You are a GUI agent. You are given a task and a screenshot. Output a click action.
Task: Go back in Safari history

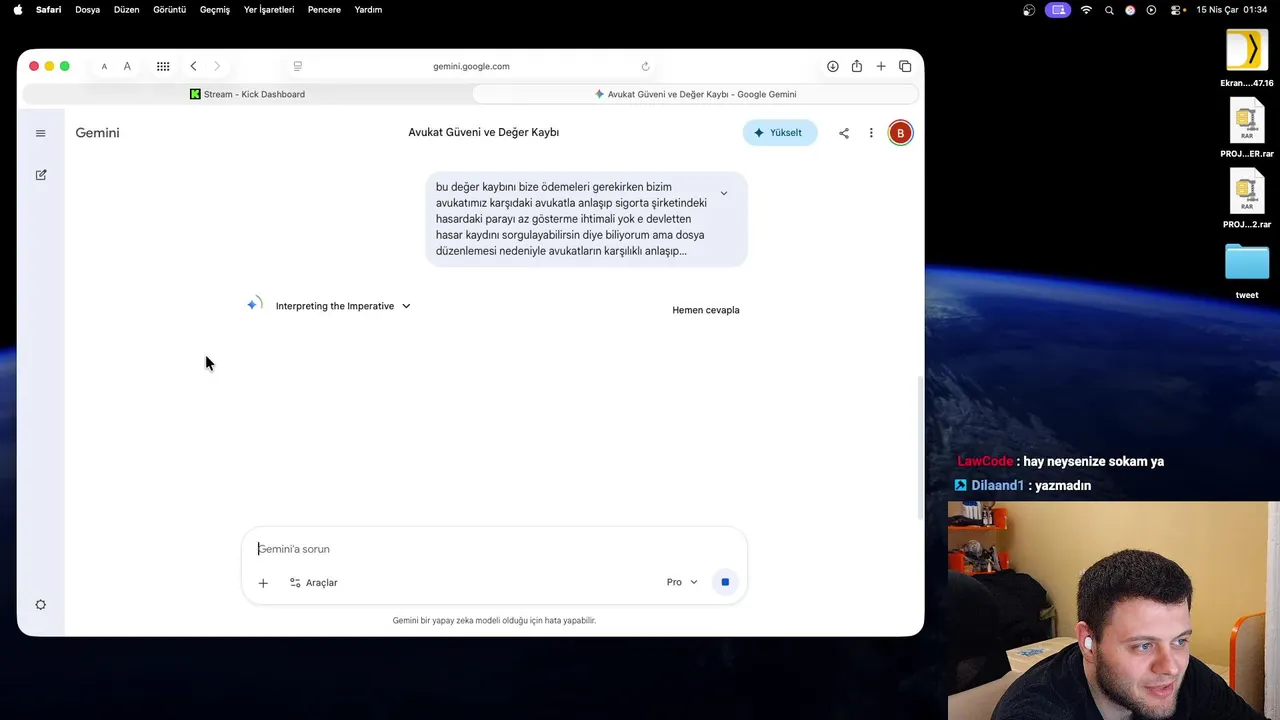[x=193, y=66]
